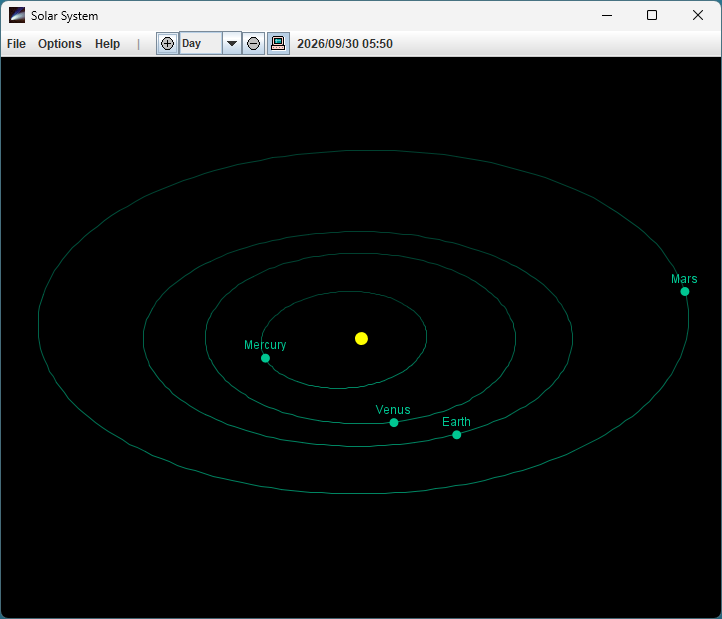Click the date 2026/09/30 05:50
Viewport: 722px width, 619px height.
(x=345, y=44)
